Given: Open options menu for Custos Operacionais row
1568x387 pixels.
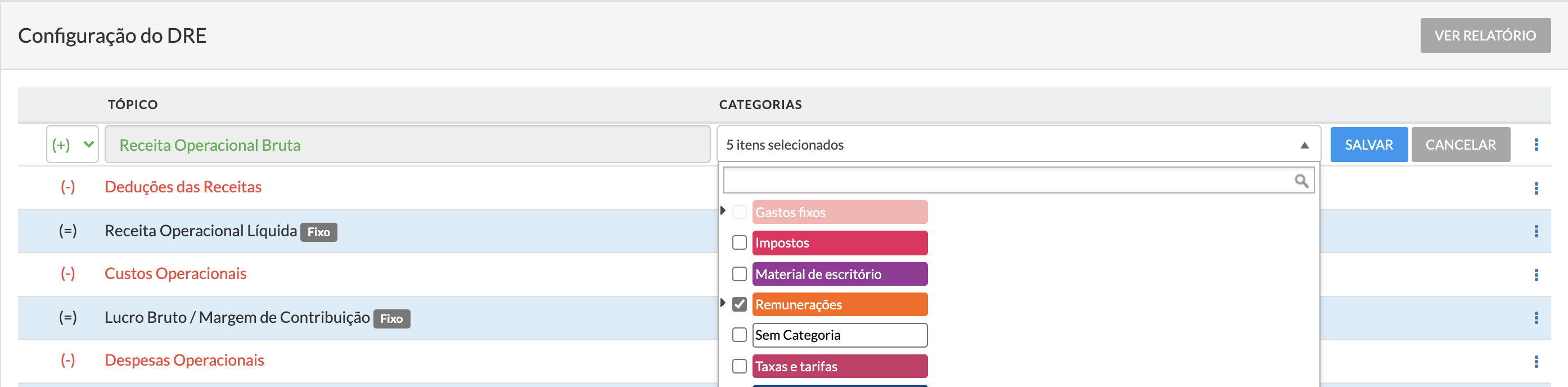Looking at the screenshot, I should 1536,275.
